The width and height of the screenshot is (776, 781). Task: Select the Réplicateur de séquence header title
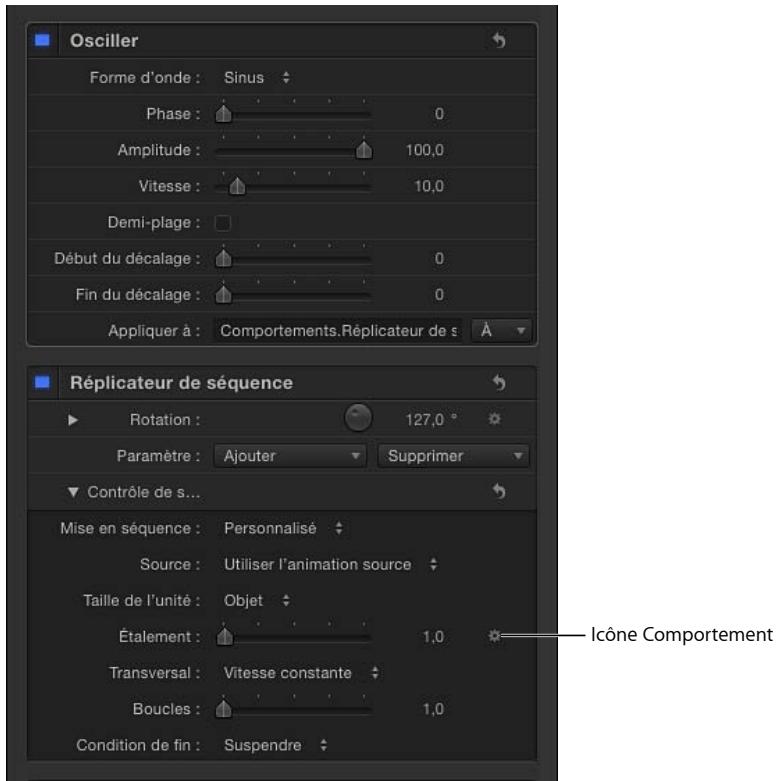[x=181, y=383]
